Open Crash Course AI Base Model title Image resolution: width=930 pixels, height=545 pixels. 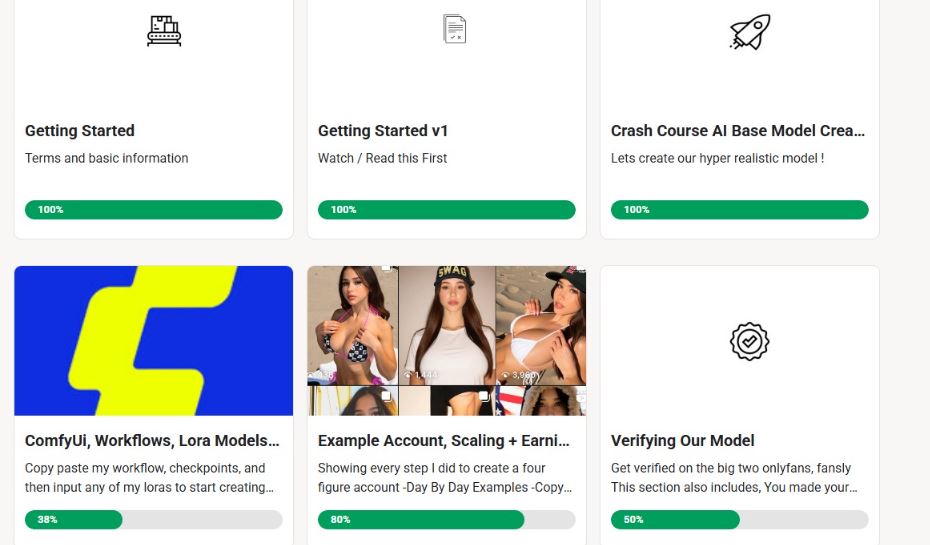point(738,131)
